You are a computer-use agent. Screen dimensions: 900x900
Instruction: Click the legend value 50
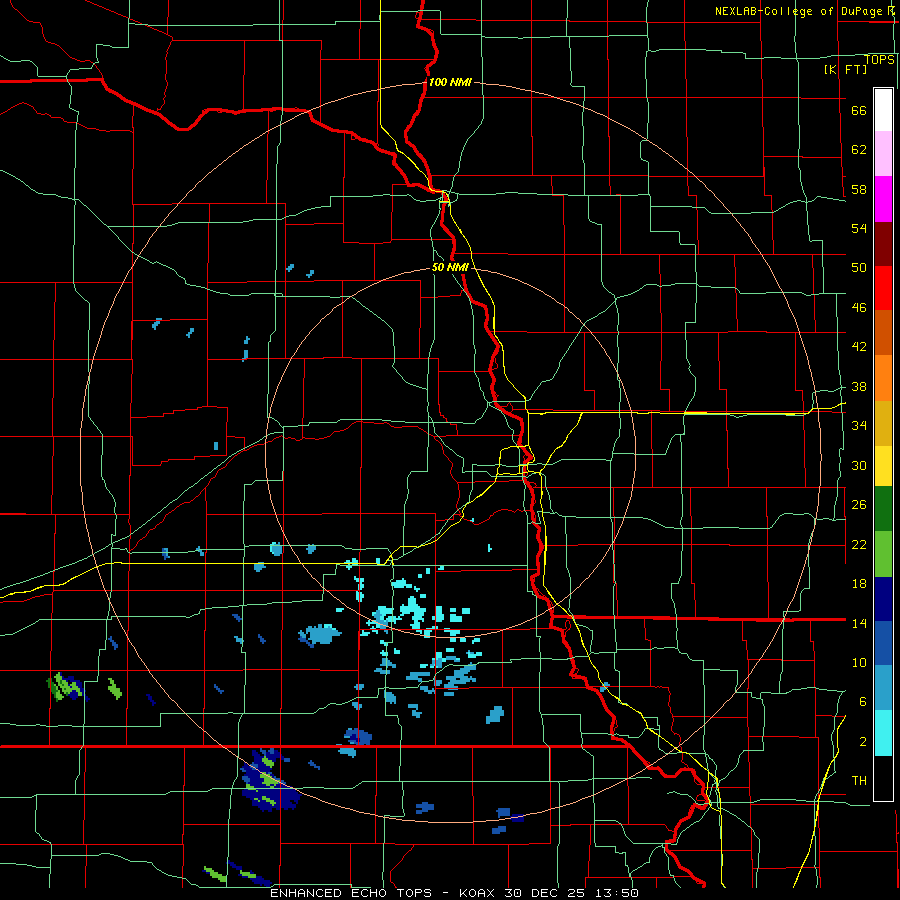(859, 268)
